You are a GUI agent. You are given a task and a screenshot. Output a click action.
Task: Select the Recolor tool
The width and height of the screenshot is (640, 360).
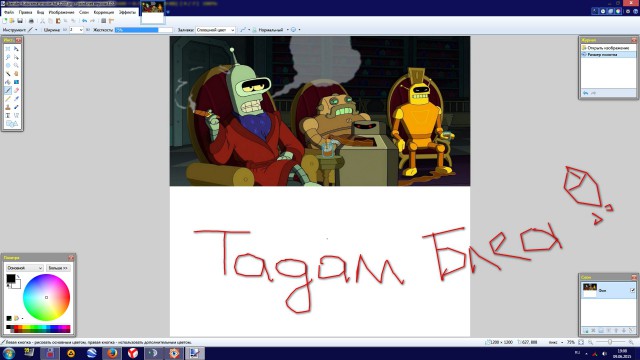16,107
